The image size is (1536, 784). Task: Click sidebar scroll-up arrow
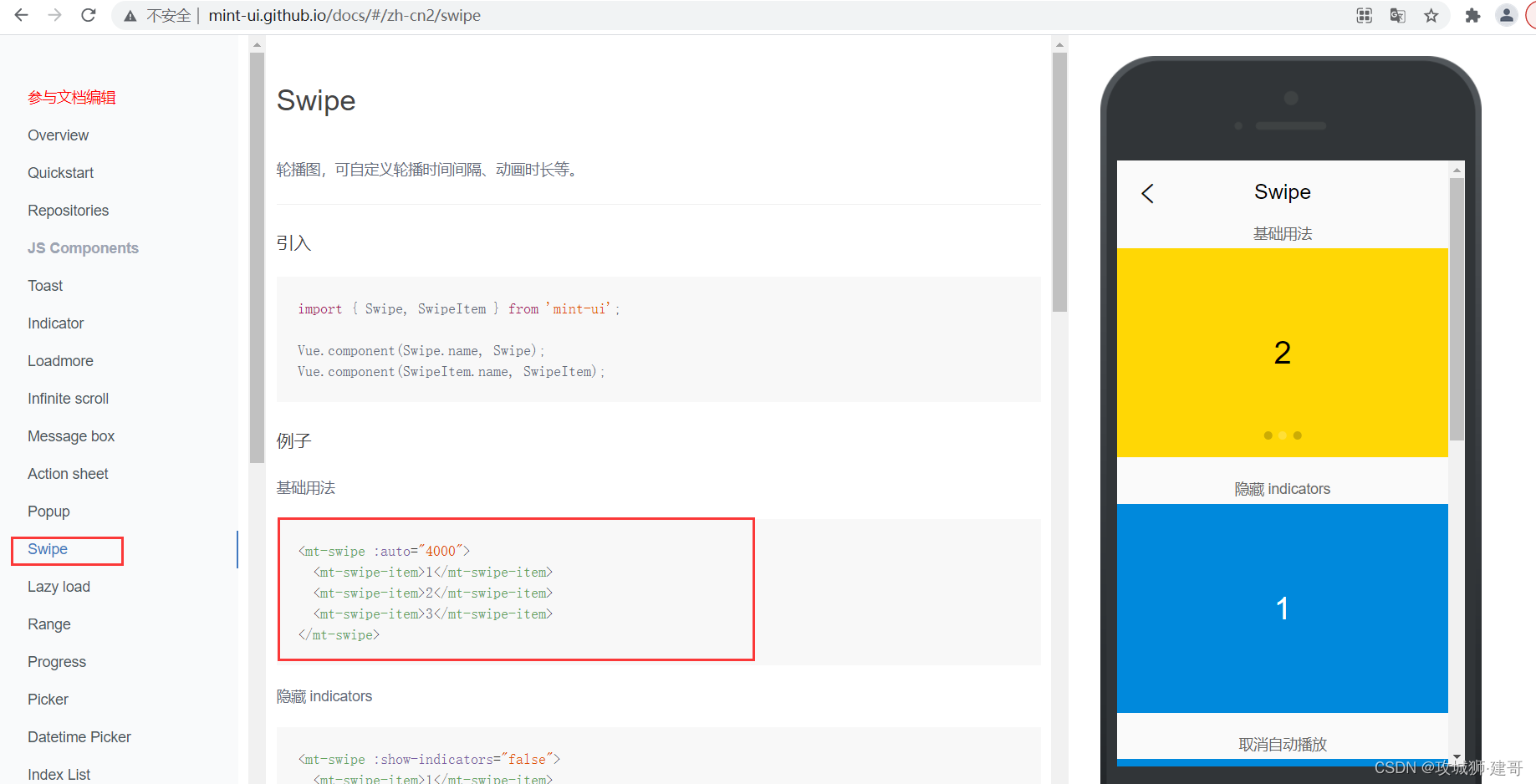click(257, 45)
